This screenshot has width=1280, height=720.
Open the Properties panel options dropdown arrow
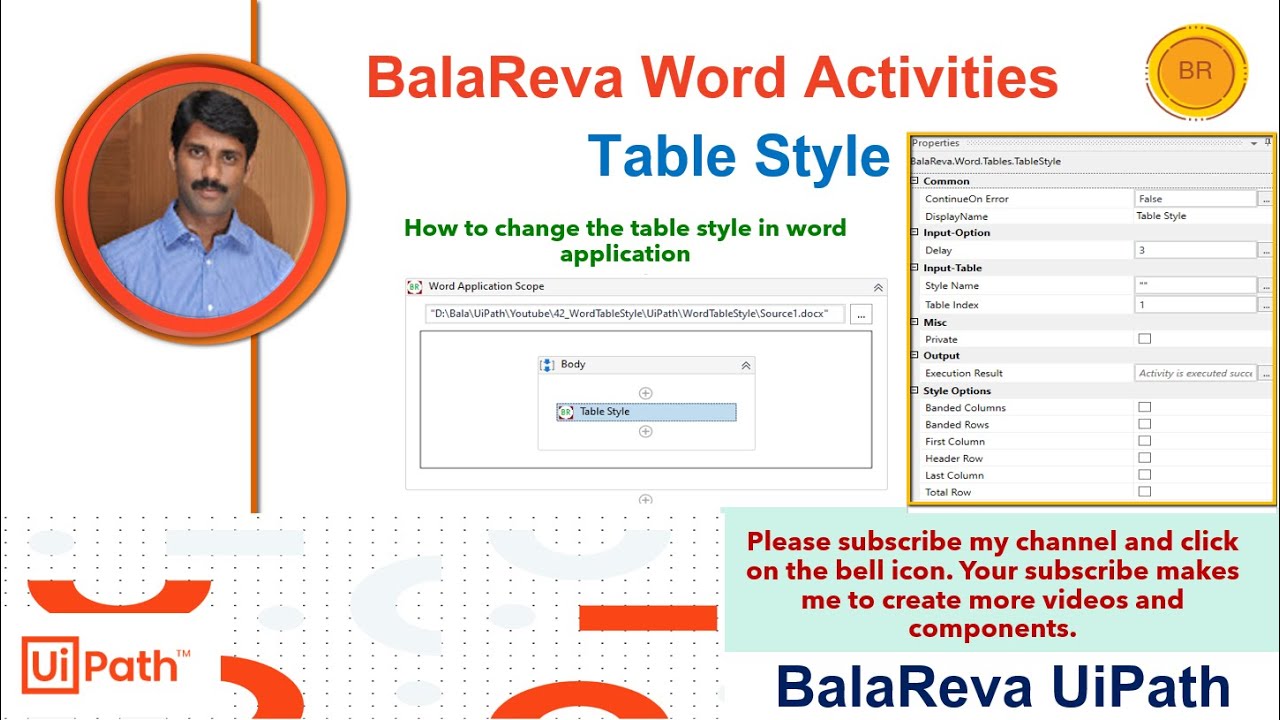[x=1254, y=144]
